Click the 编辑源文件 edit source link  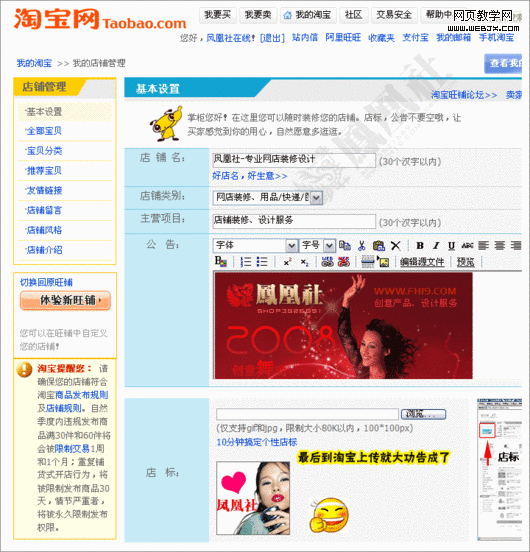click(x=422, y=262)
